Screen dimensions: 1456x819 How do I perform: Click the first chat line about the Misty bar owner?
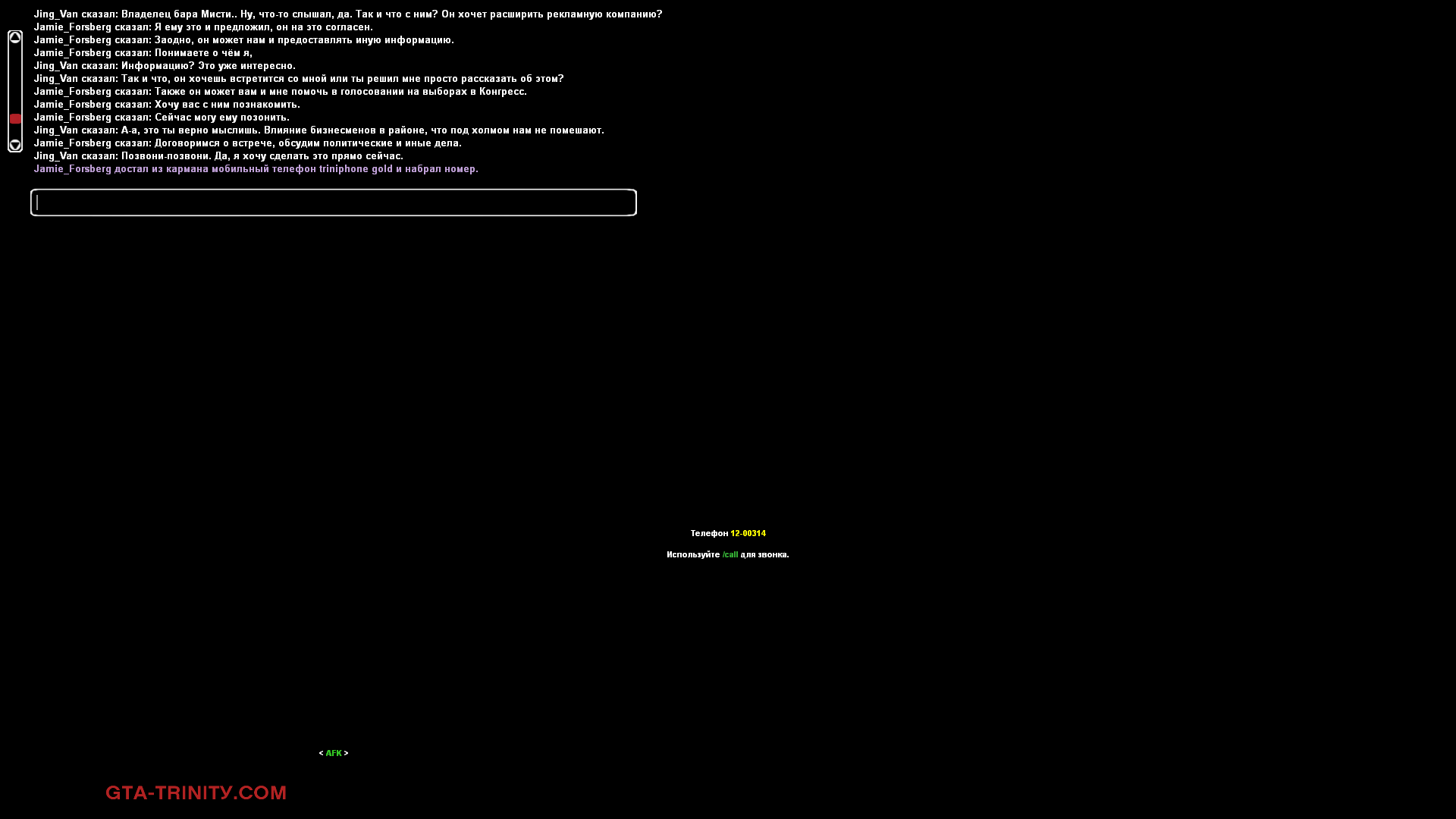pyautogui.click(x=347, y=14)
